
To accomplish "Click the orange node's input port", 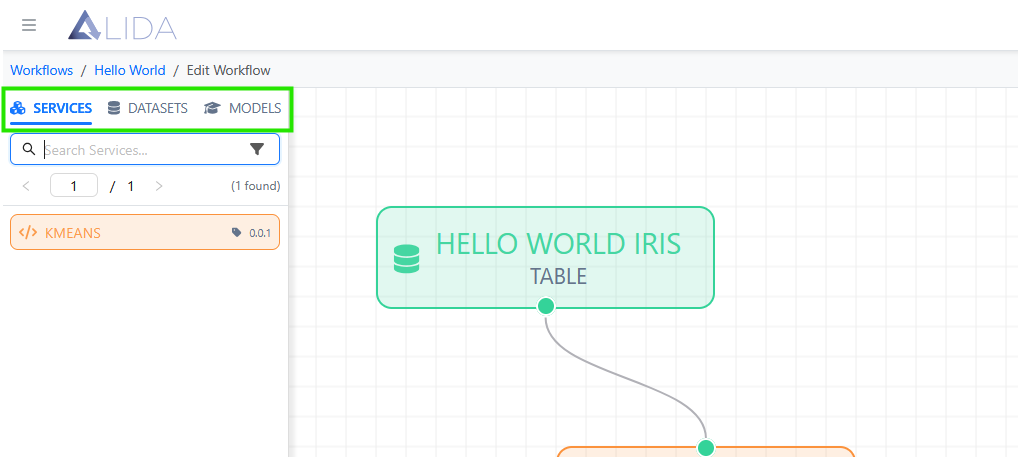I will 706,448.
